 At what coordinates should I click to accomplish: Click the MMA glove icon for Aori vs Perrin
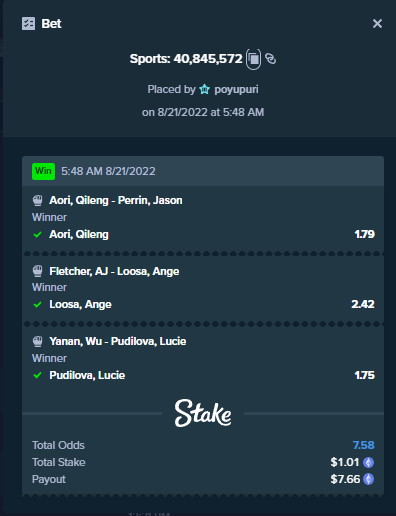pyautogui.click(x=38, y=200)
